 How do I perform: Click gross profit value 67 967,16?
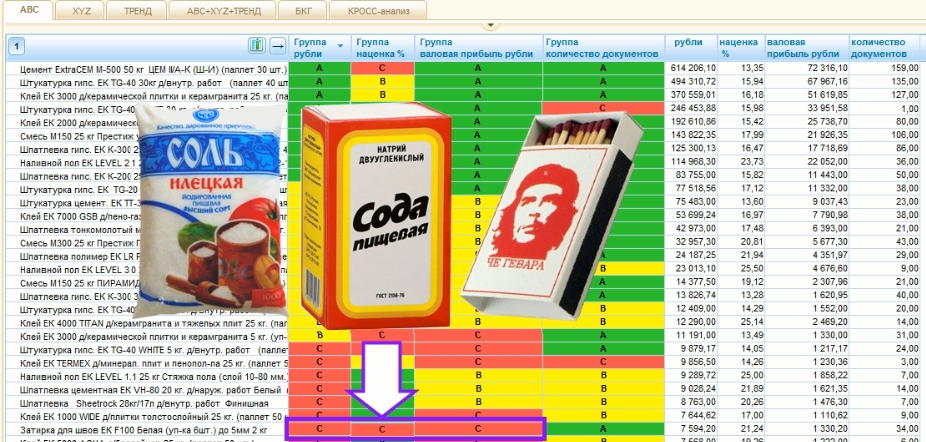click(828, 81)
